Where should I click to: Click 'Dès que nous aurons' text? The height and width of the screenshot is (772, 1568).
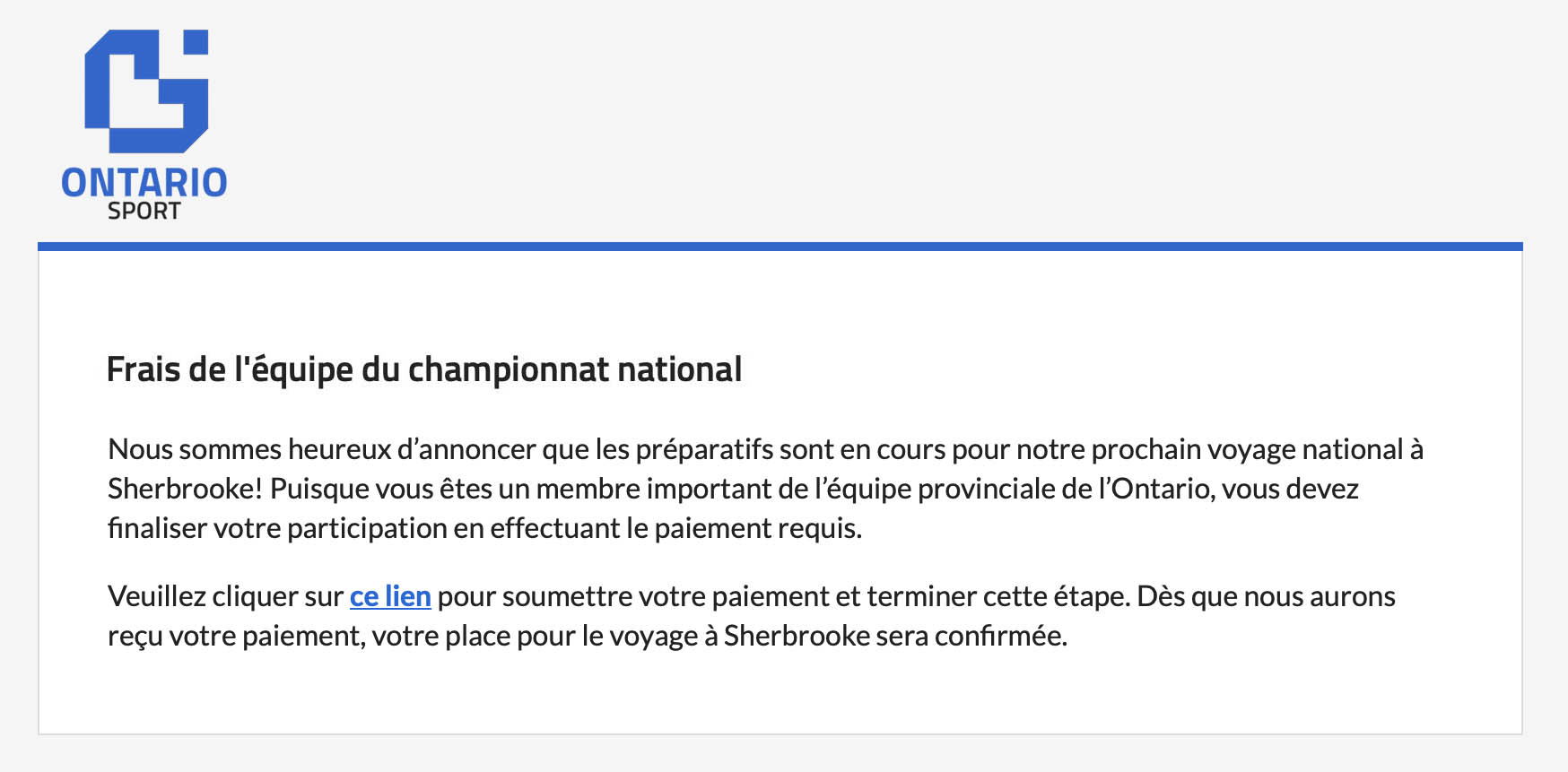(1266, 596)
